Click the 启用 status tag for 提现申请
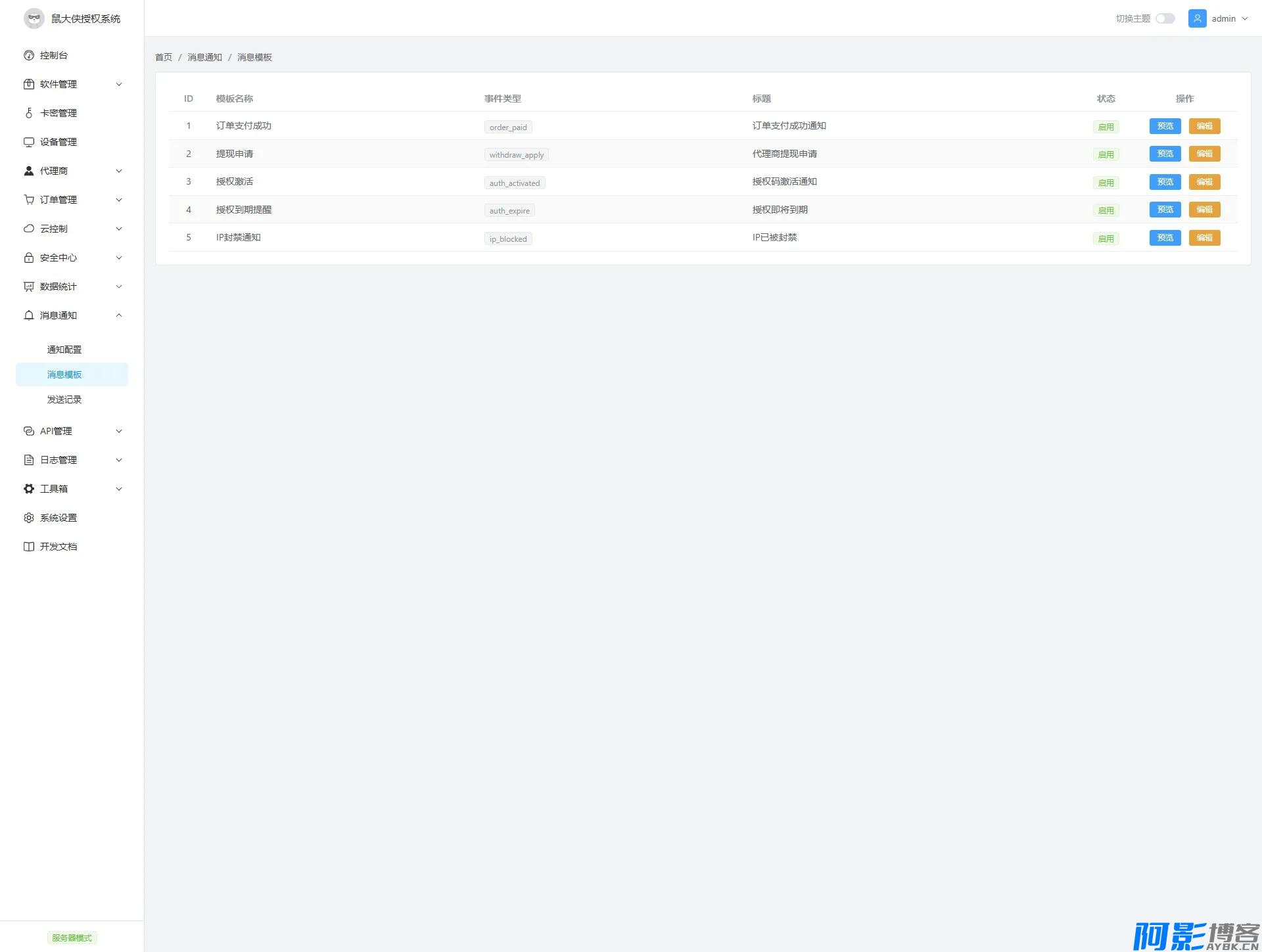Image resolution: width=1262 pixels, height=952 pixels. pyautogui.click(x=1106, y=154)
